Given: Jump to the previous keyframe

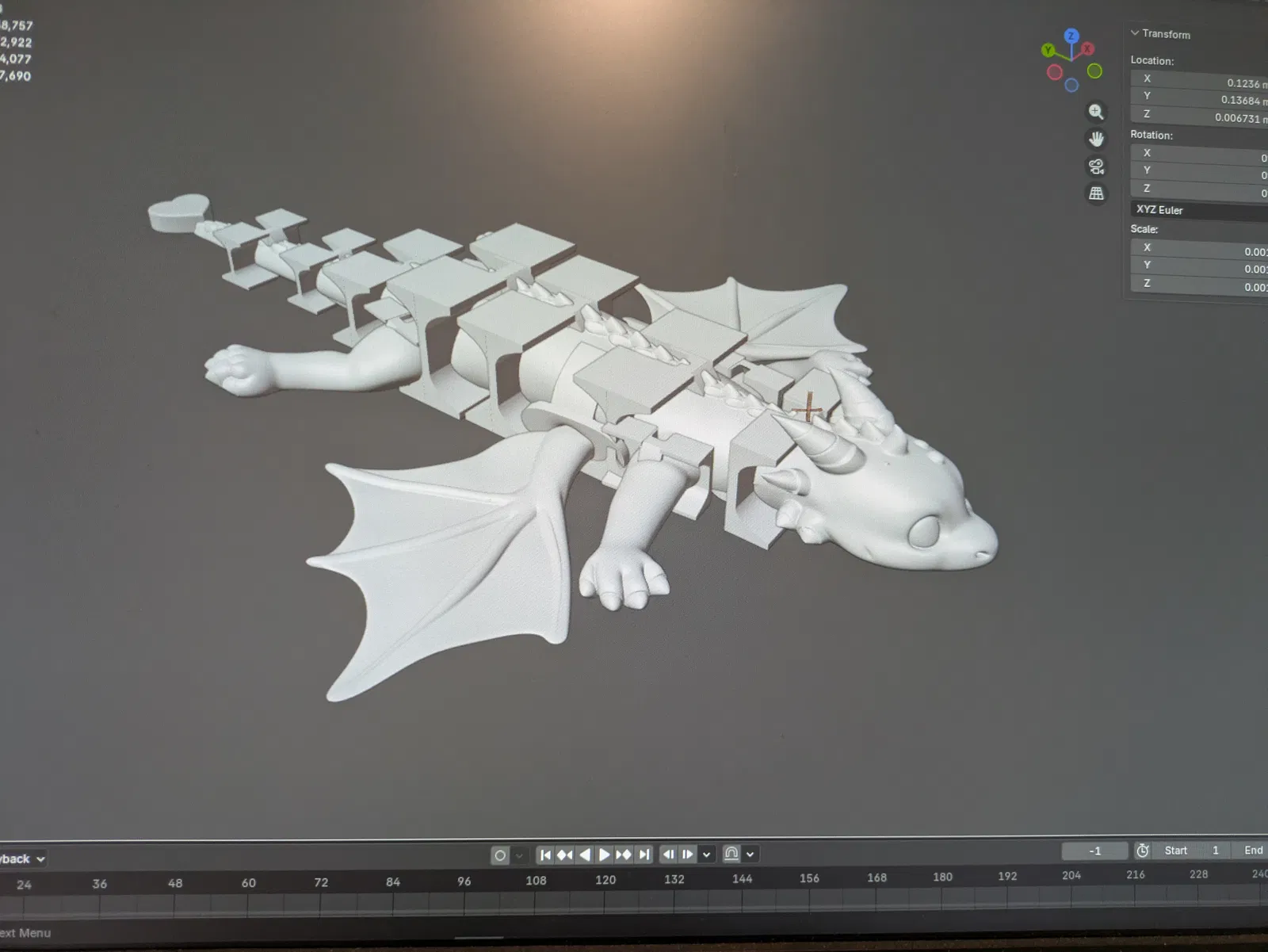Looking at the screenshot, I should [x=565, y=855].
